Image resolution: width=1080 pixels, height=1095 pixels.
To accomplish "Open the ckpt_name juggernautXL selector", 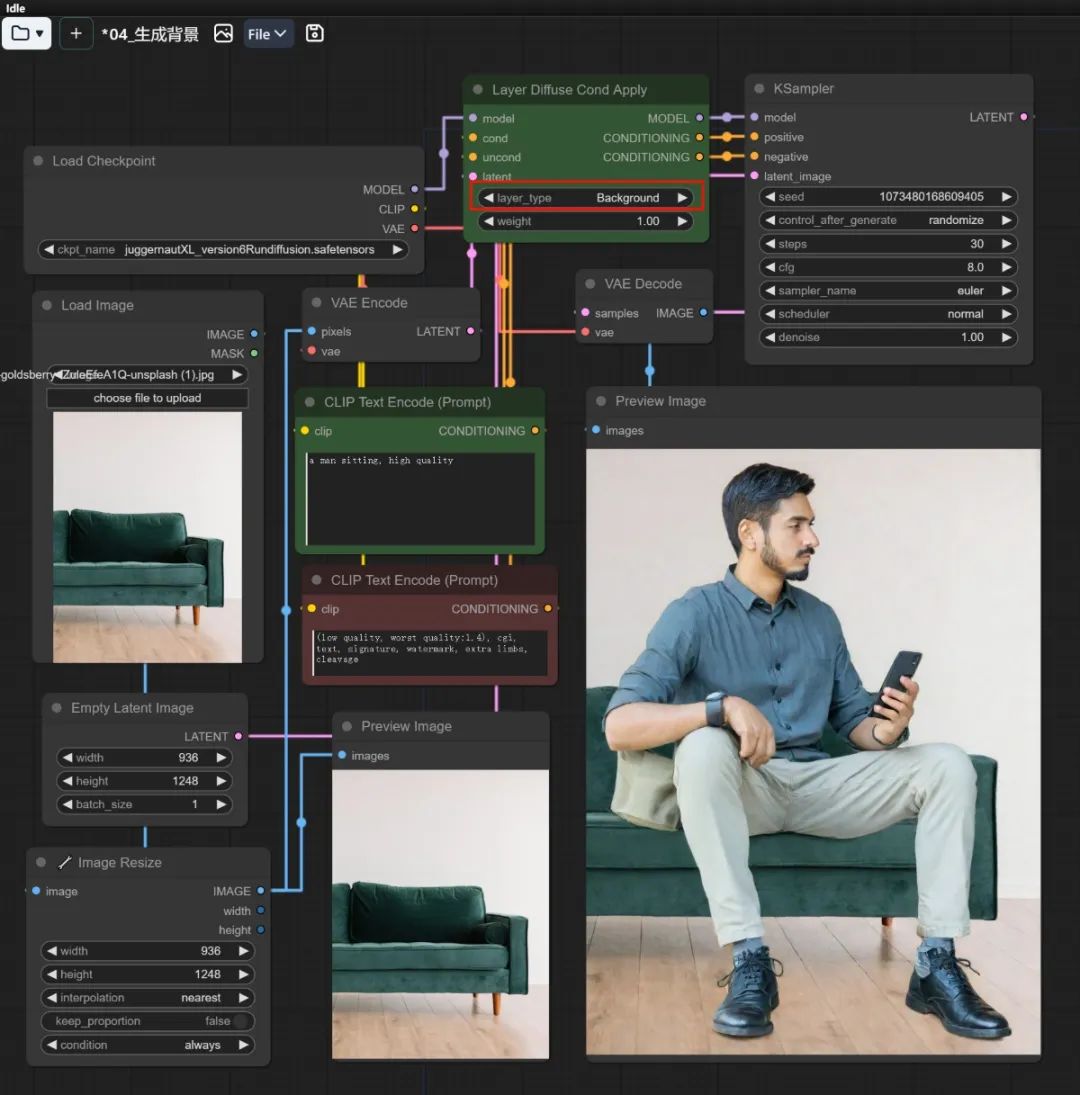I will coord(223,249).
